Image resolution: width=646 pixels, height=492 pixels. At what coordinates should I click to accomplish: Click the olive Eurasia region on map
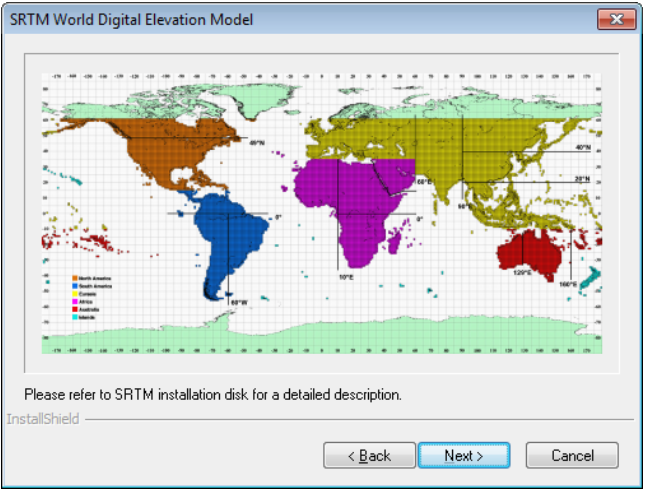[x=470, y=145]
